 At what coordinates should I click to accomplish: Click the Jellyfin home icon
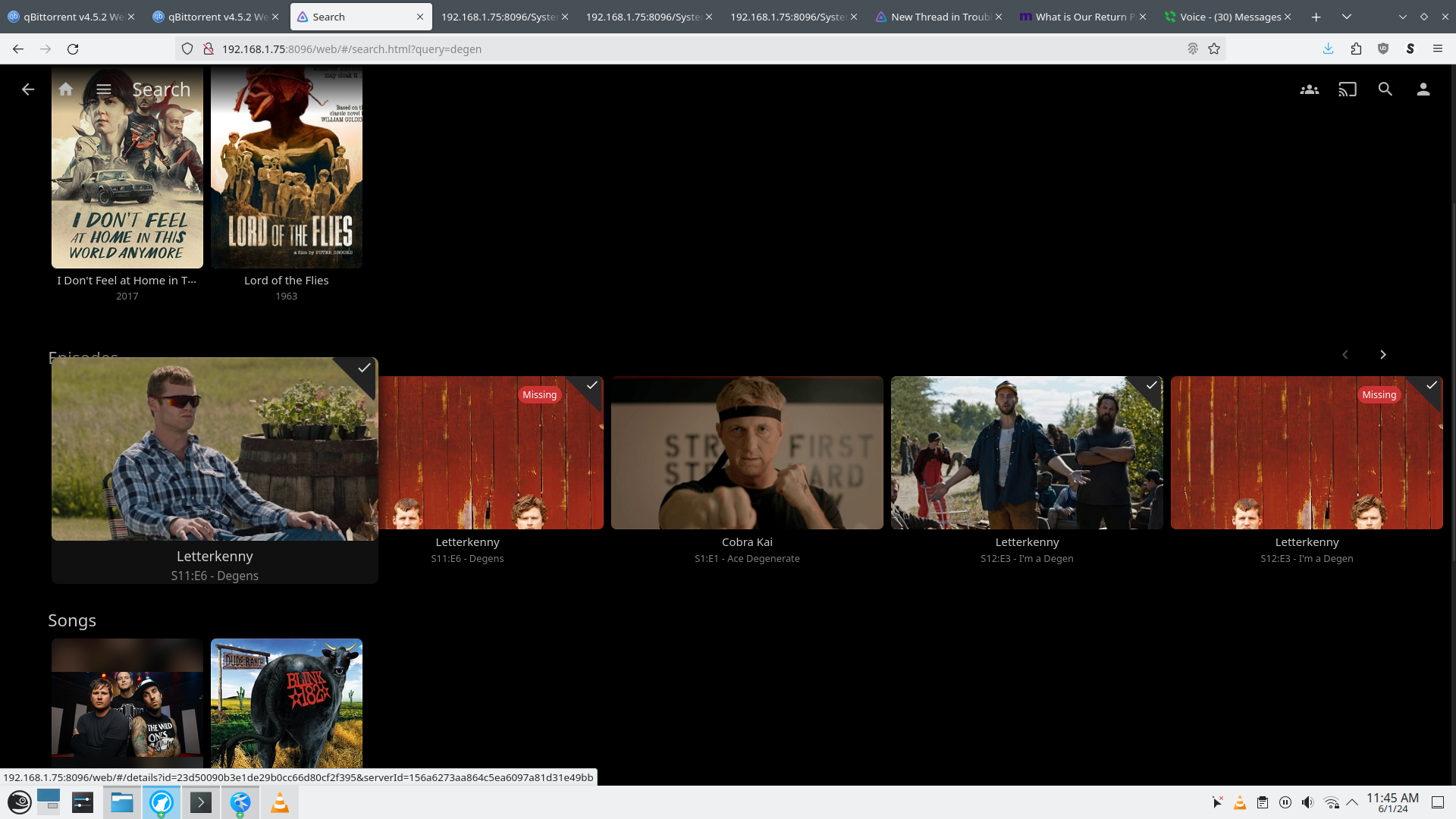(x=66, y=89)
